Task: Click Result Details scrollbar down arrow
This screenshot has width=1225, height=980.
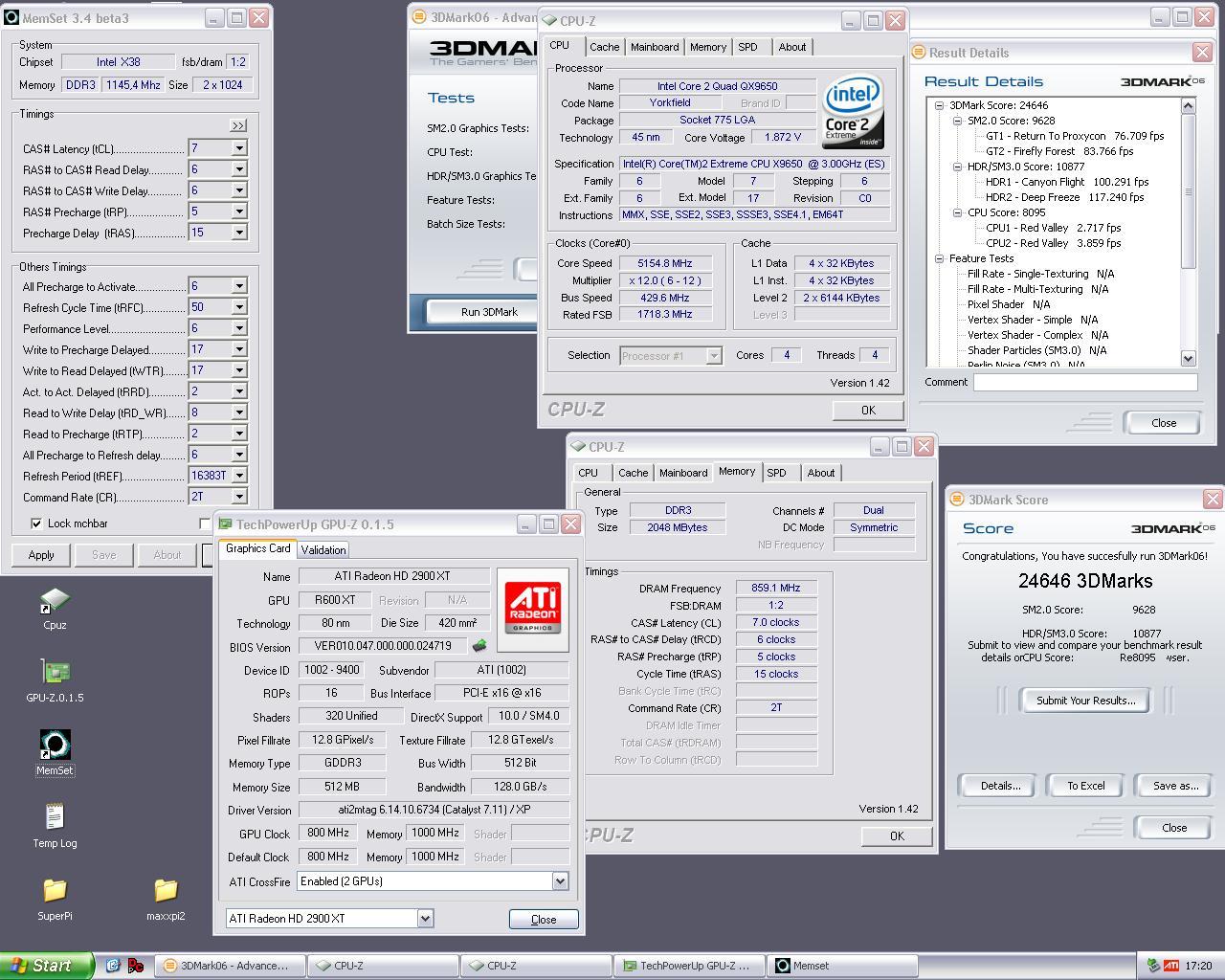Action: 1189,358
